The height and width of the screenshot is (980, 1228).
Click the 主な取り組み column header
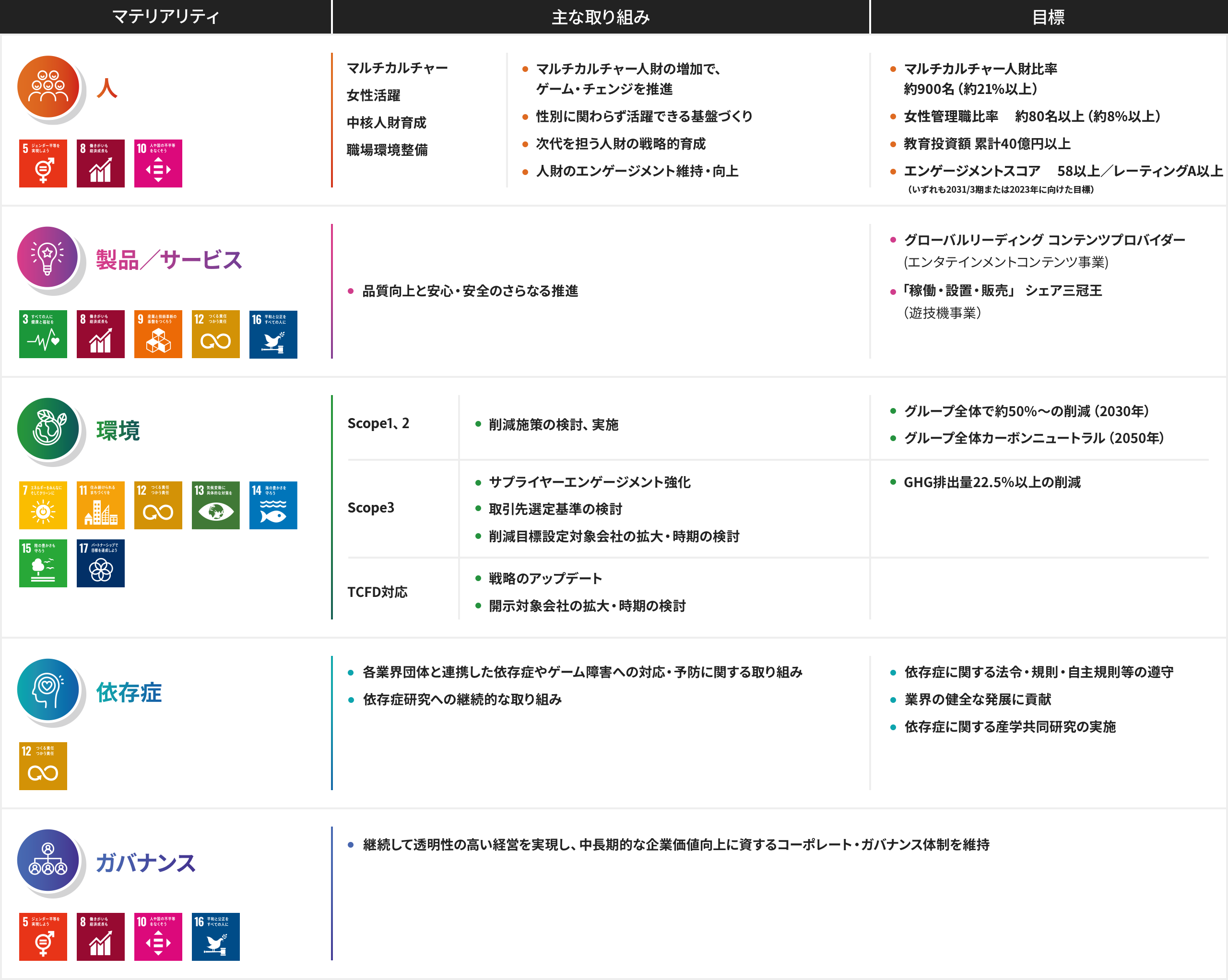pos(601,16)
